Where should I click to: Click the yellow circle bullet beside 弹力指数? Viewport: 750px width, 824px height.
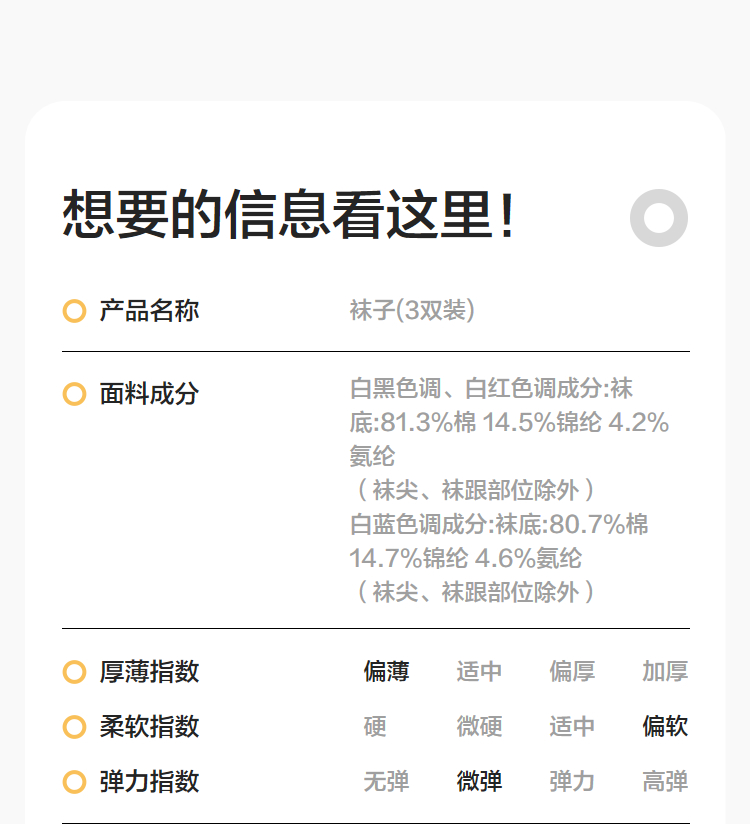(x=74, y=782)
